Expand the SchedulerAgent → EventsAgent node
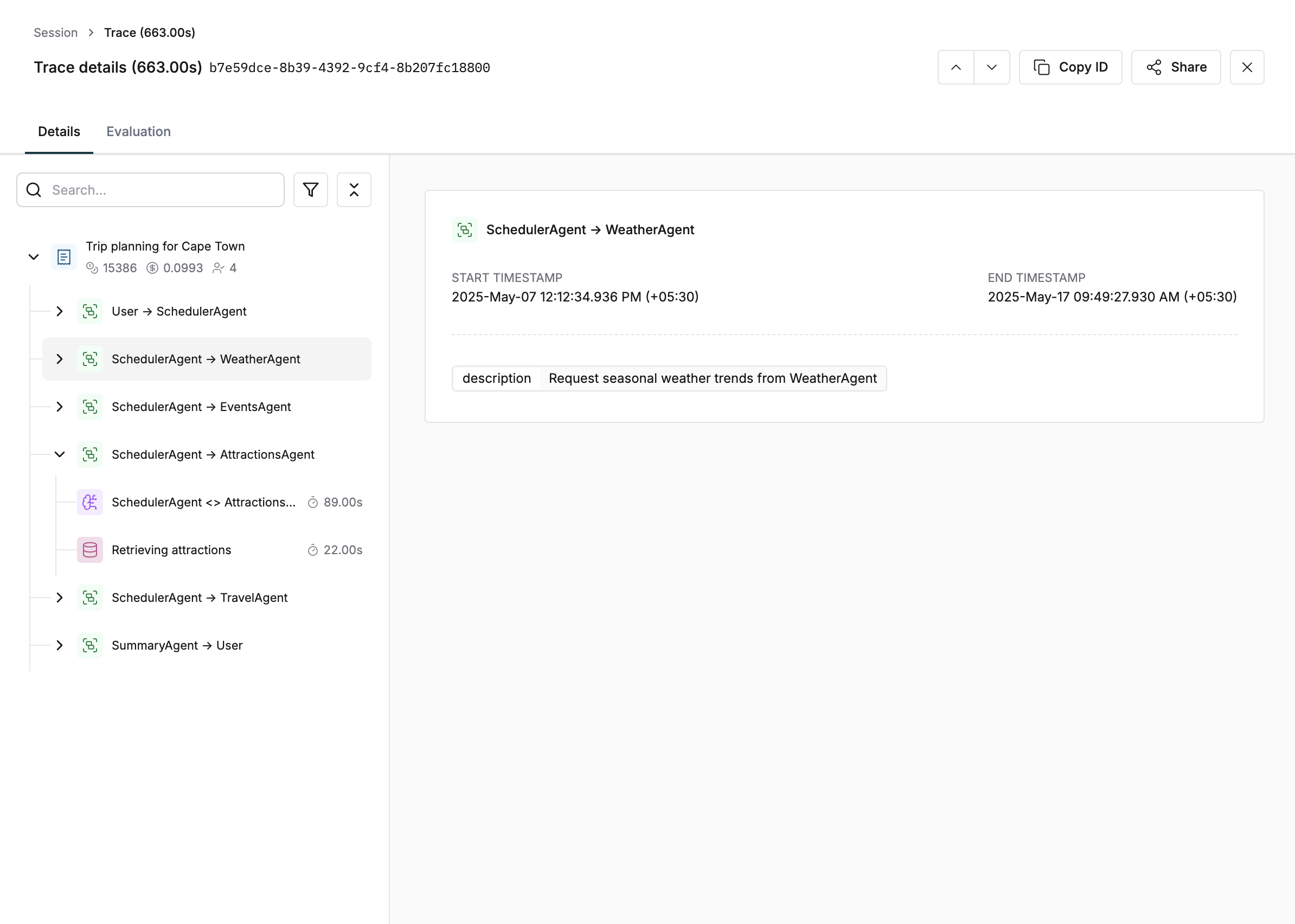1295x924 pixels. tap(59, 407)
